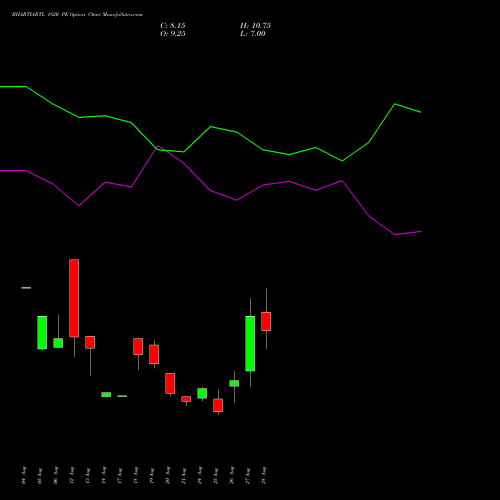This screenshot has width=500, height=500.
Task: Select the 18 Aug date label
Action: [x=136, y=475]
